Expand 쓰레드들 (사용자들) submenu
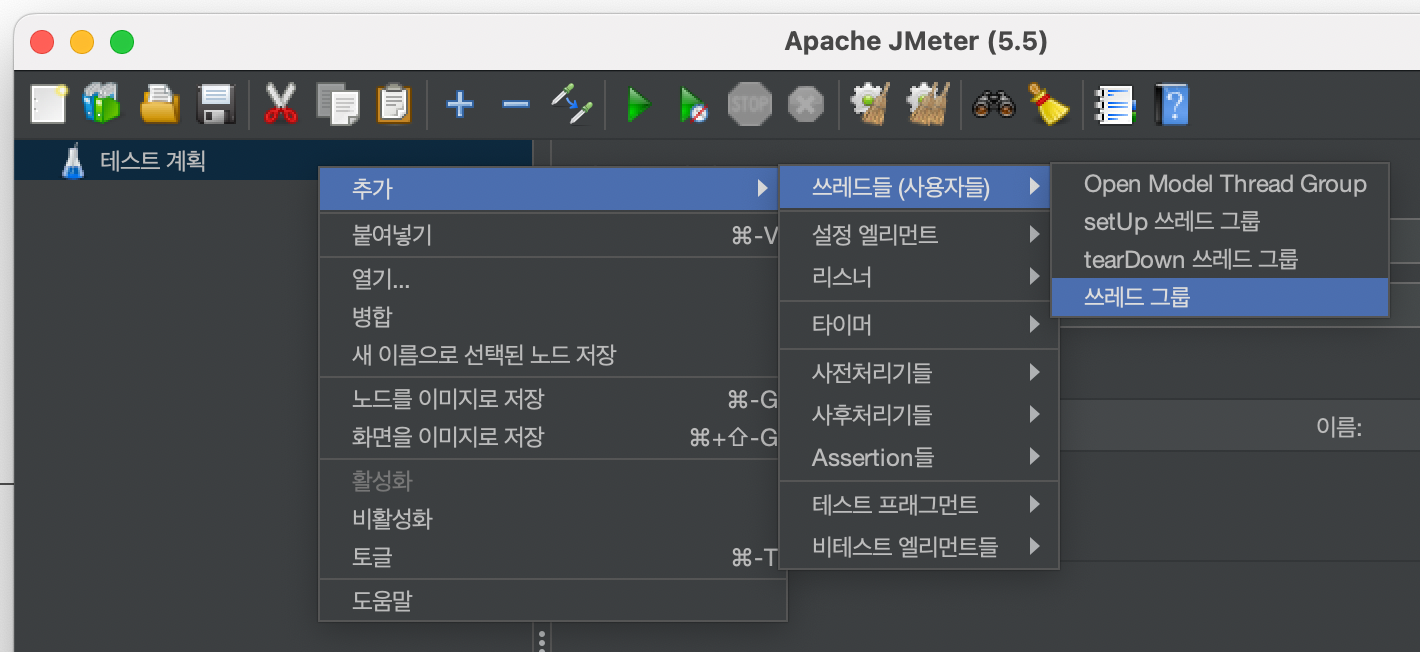 click(915, 187)
